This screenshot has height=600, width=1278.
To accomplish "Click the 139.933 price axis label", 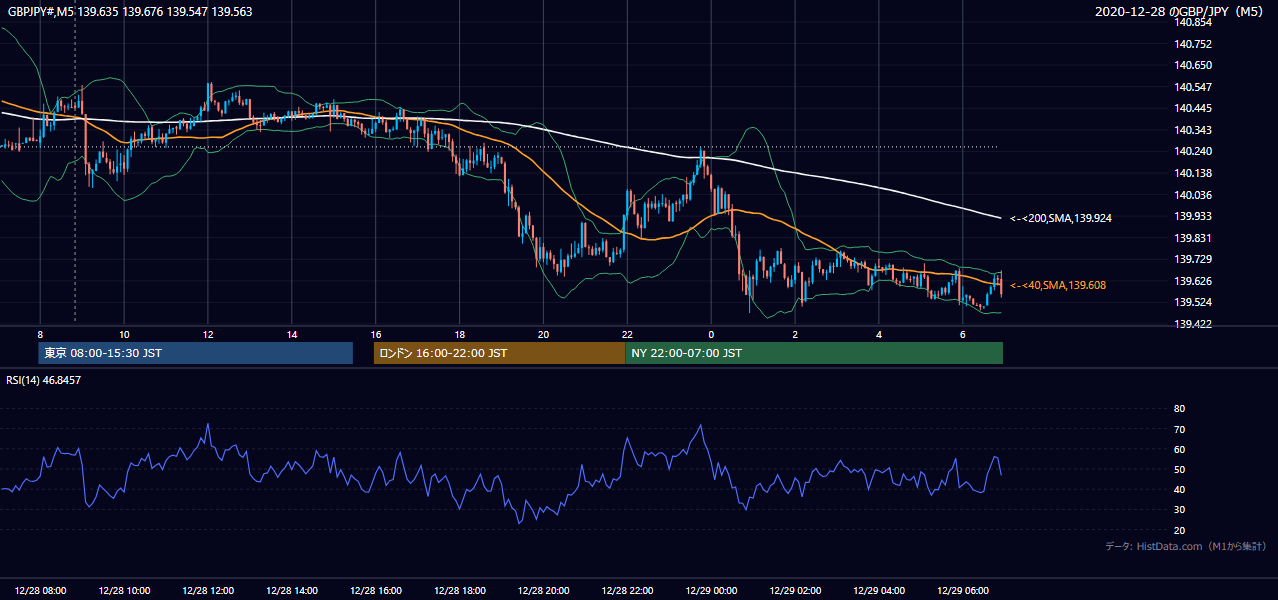I will tap(1194, 216).
